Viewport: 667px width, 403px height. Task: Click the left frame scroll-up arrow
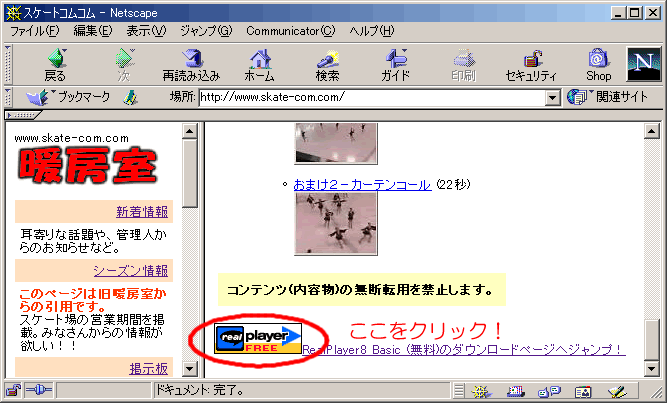coord(190,131)
